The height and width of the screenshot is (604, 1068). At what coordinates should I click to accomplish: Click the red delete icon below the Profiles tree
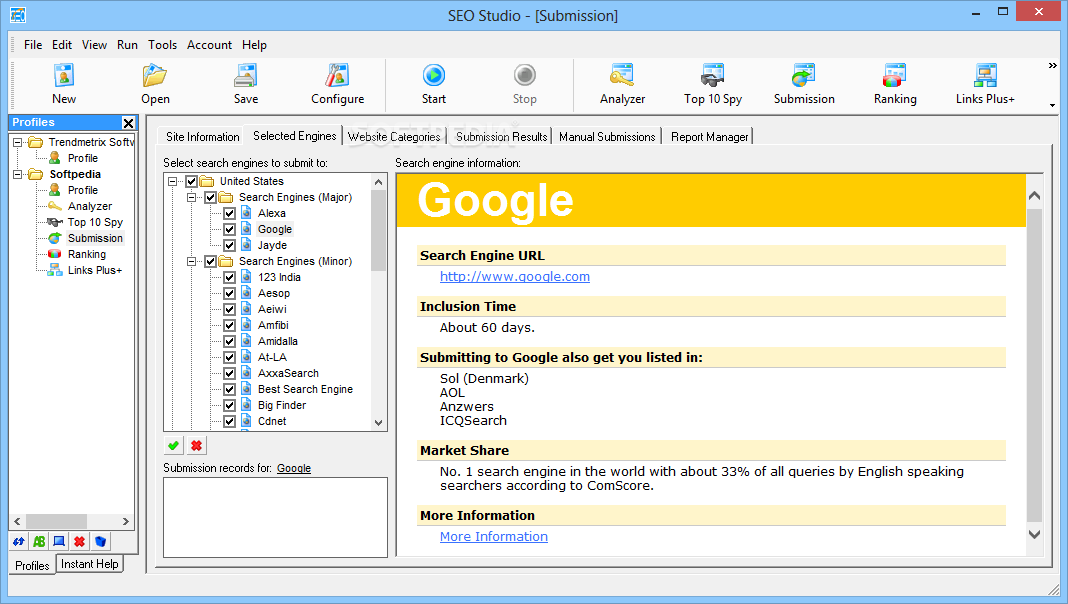pos(80,541)
